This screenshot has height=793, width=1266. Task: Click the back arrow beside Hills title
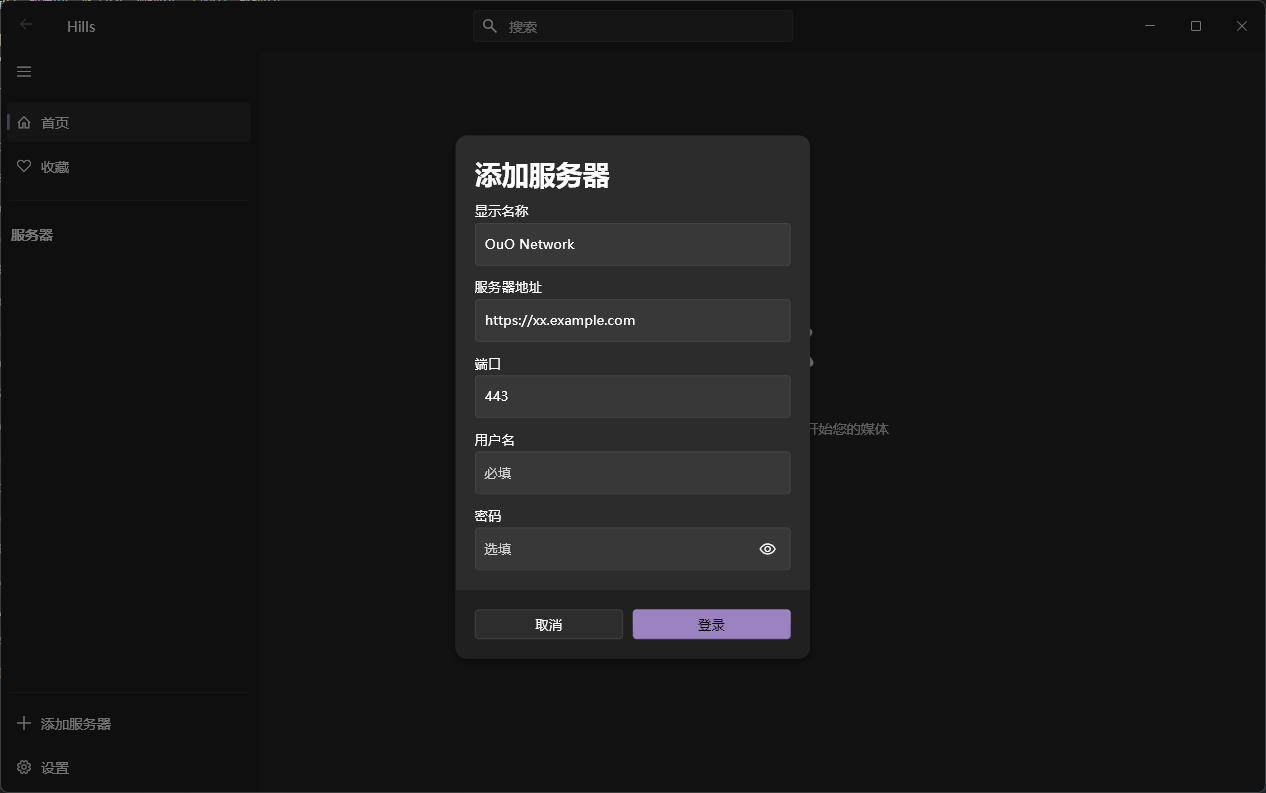coord(26,25)
